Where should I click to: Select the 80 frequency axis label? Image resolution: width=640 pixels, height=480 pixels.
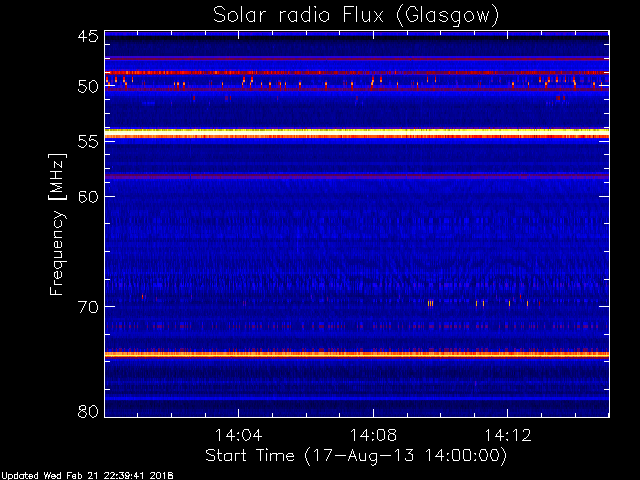pos(88,411)
